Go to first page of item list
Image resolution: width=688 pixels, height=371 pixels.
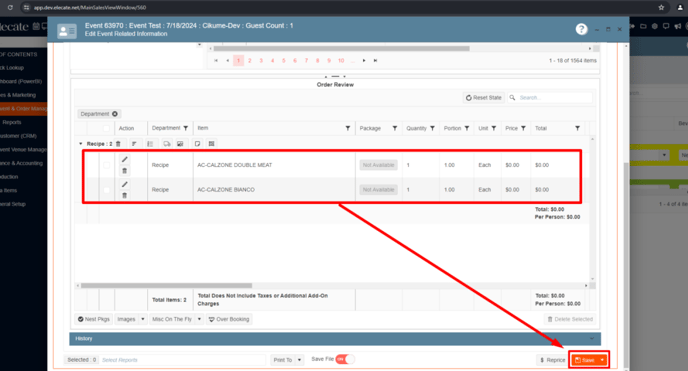coord(216,61)
